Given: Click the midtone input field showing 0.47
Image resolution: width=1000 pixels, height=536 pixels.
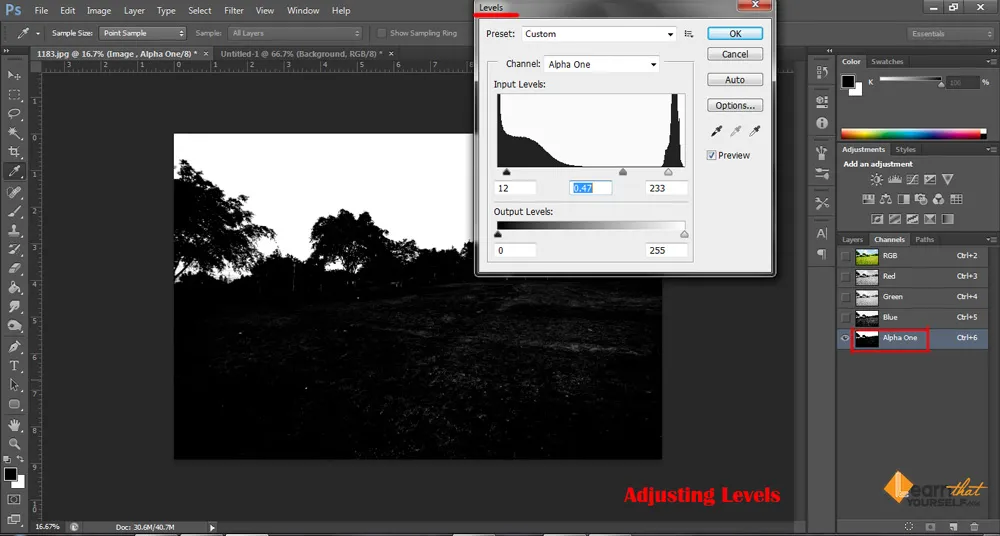Looking at the screenshot, I should (590, 188).
